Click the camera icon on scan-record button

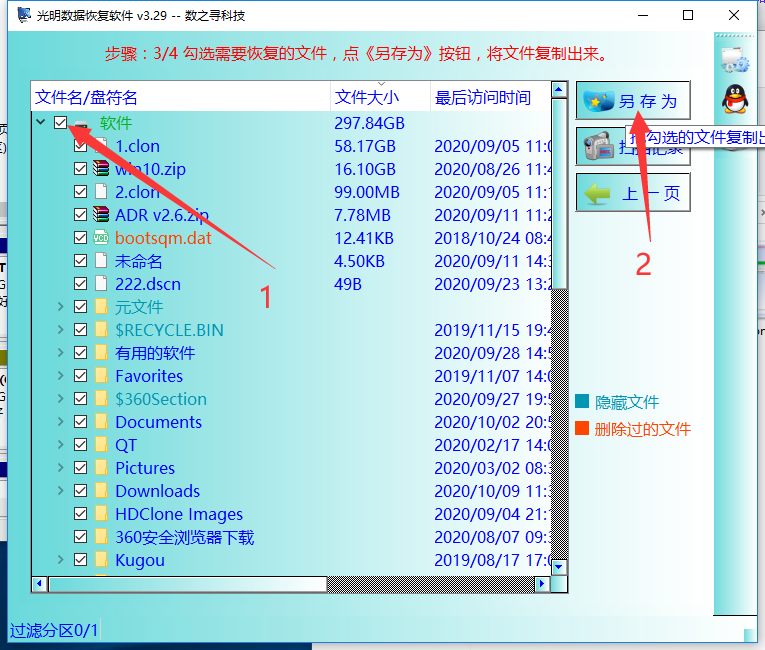tap(599, 146)
